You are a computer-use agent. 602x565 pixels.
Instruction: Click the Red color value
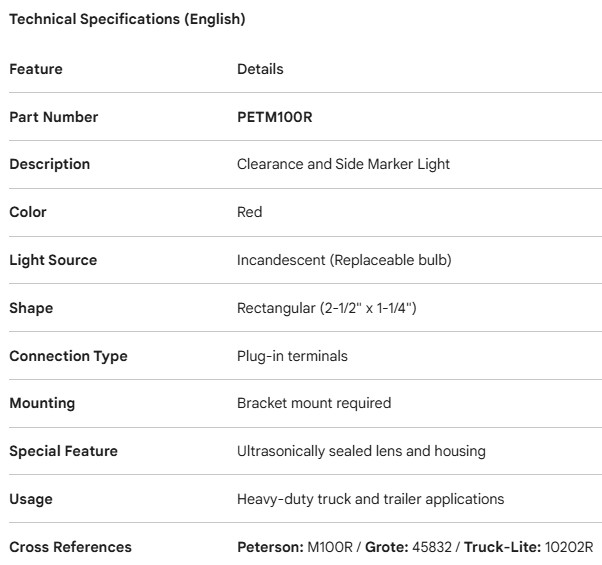pos(250,212)
